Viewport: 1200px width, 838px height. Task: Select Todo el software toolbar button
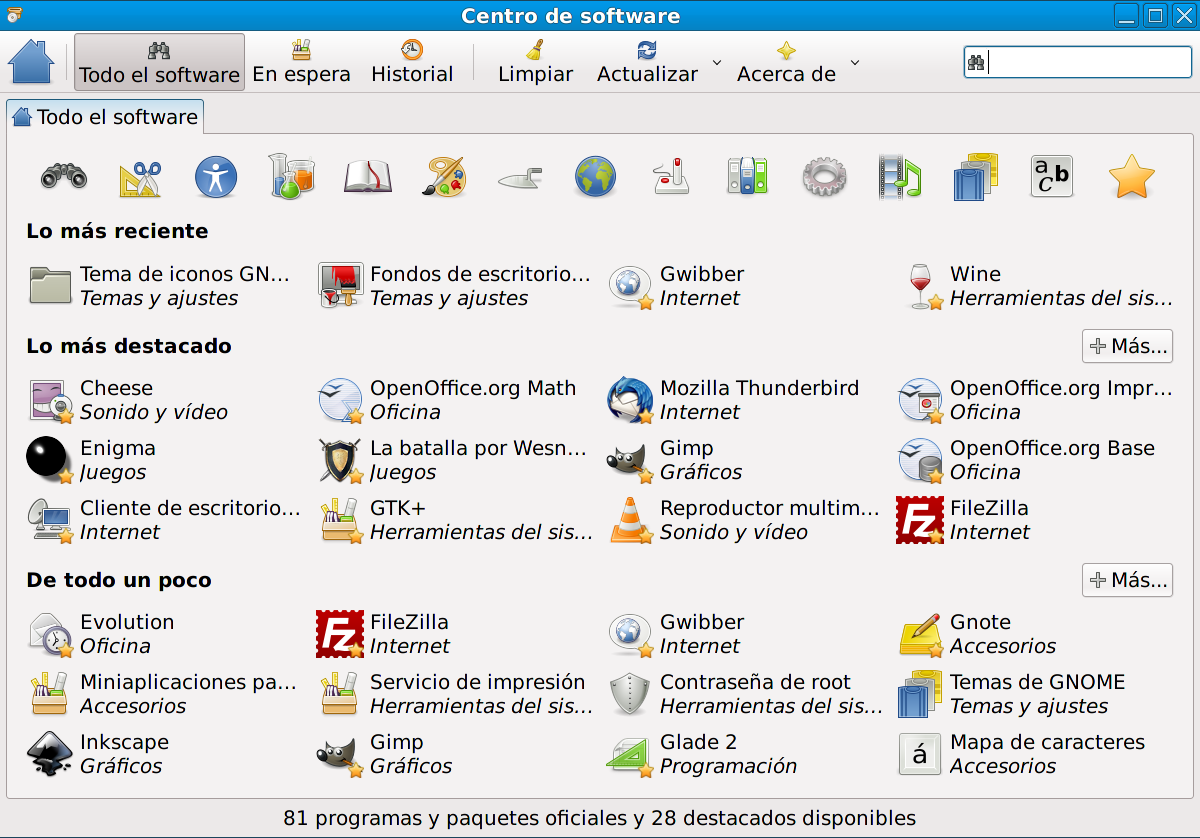(159, 62)
